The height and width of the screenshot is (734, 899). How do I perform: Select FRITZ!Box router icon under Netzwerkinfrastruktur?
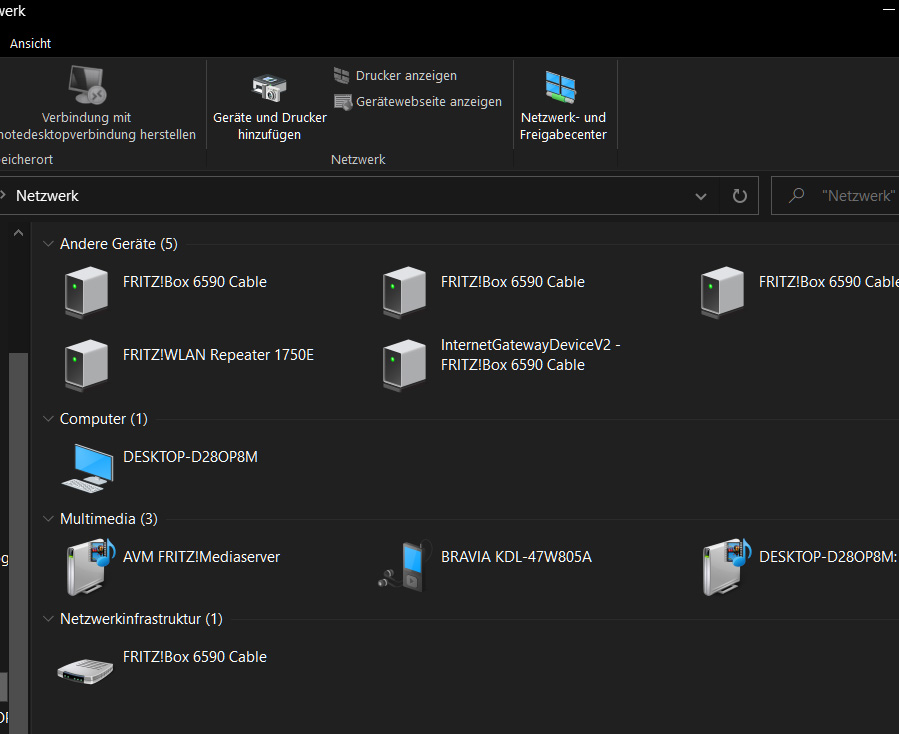pyautogui.click(x=85, y=670)
